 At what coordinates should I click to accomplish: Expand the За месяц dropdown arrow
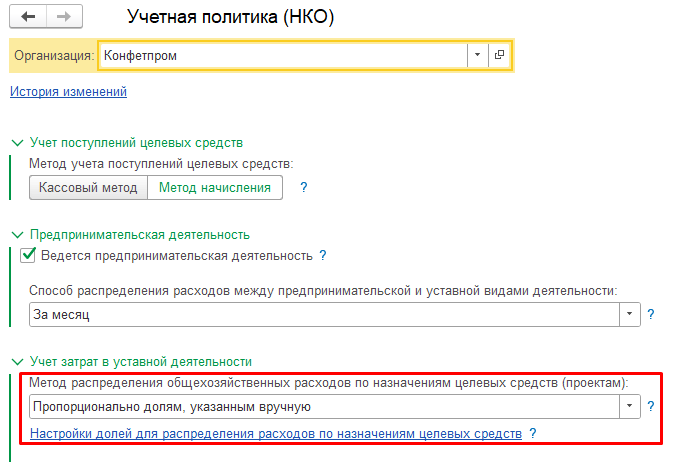point(630,314)
